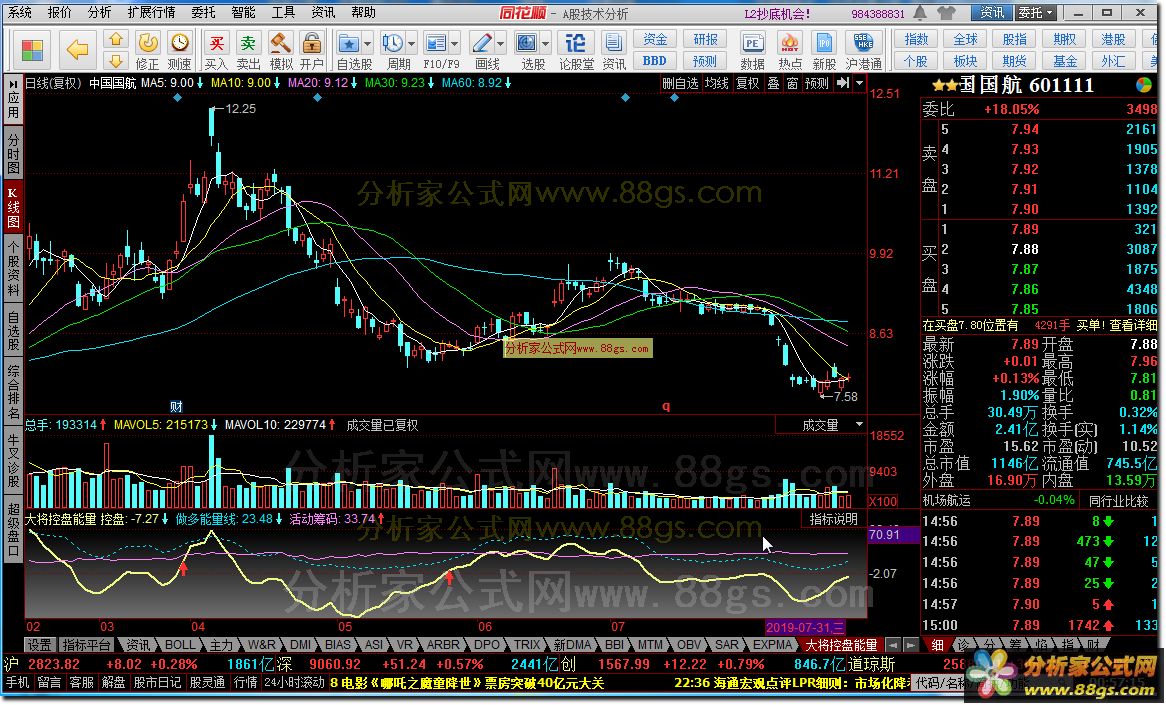Click the BBD button
Image resolution: width=1166 pixels, height=705 pixels.
655,61
